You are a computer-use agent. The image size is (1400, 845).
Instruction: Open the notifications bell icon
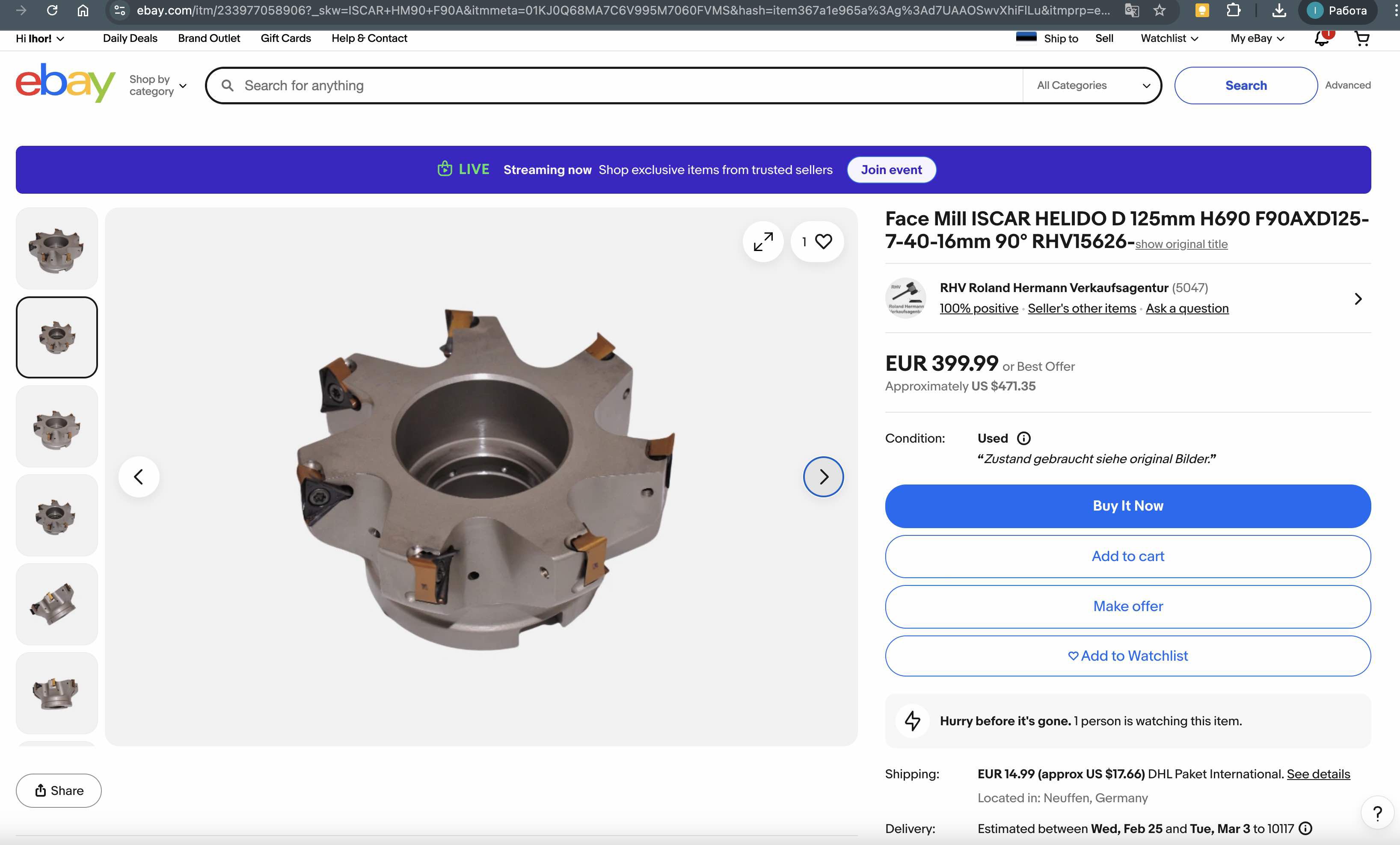tap(1322, 38)
